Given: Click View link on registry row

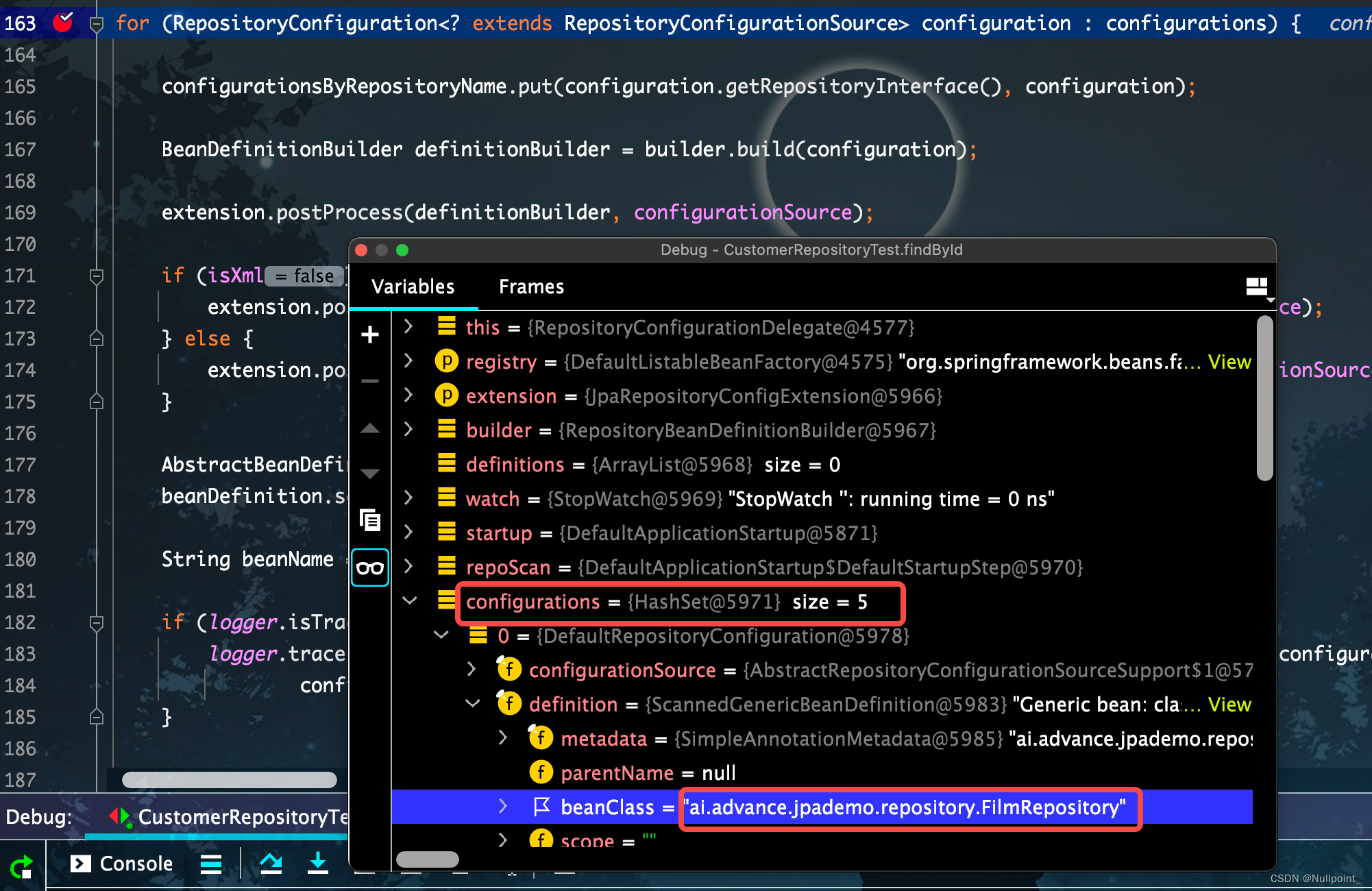Looking at the screenshot, I should [1229, 362].
